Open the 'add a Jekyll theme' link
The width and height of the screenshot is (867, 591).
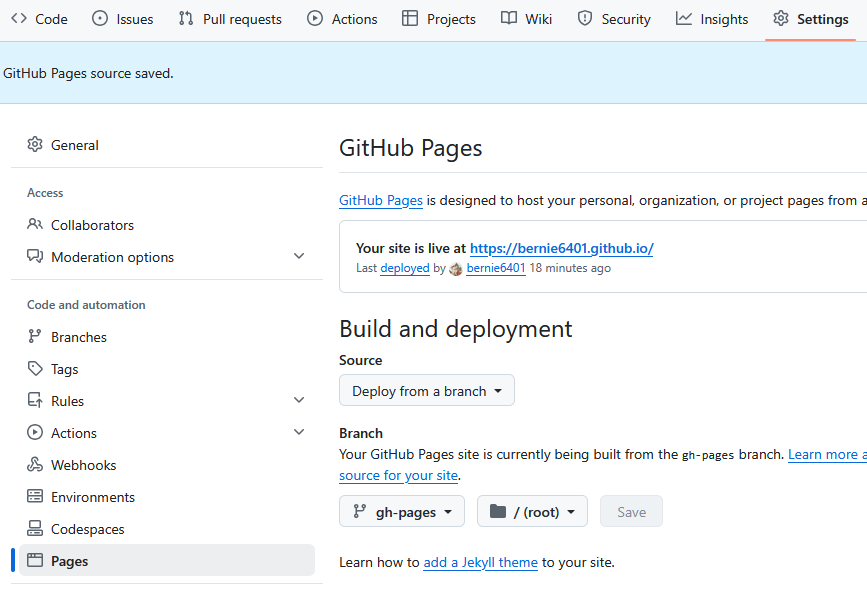point(480,562)
